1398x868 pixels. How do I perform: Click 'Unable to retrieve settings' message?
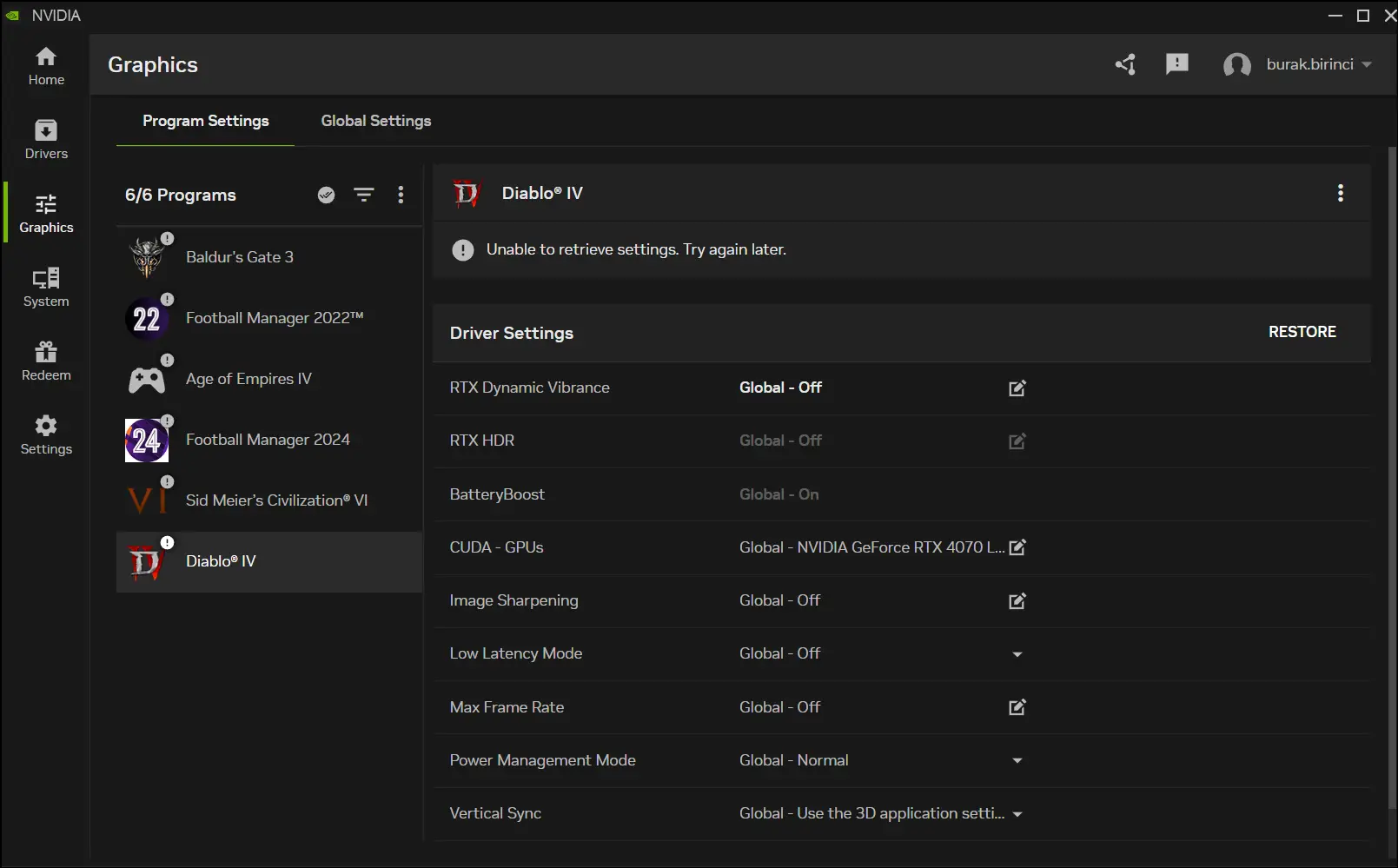point(636,249)
